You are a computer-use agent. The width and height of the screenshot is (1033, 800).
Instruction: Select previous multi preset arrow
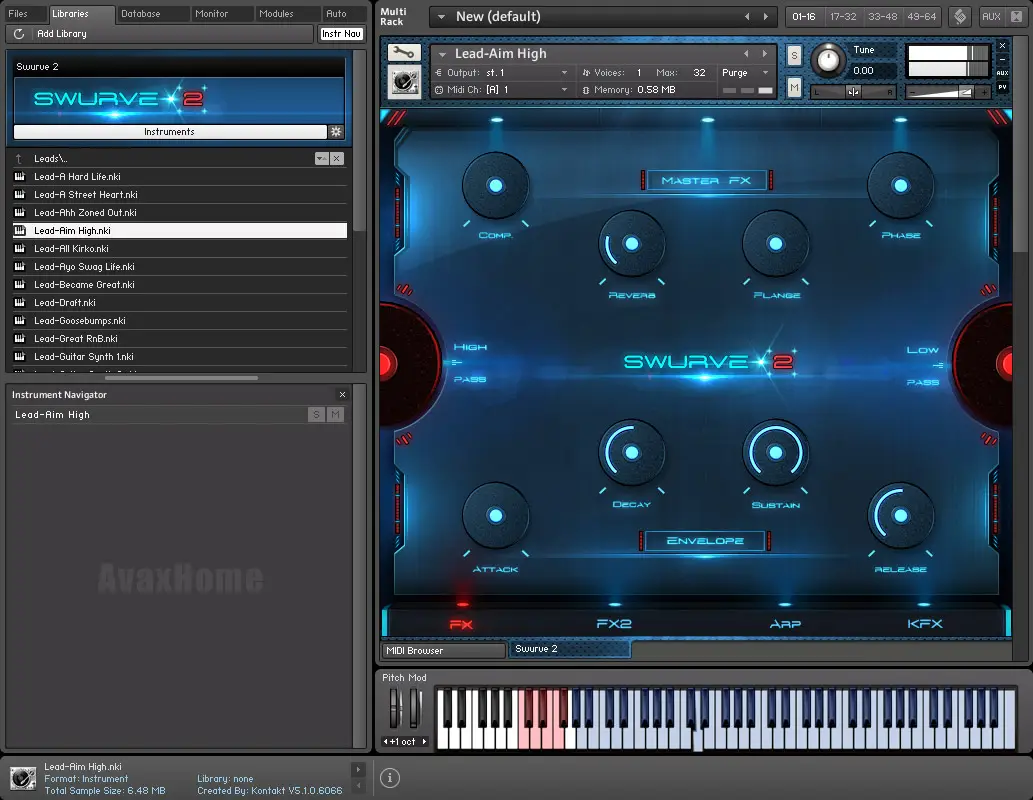pyautogui.click(x=747, y=16)
